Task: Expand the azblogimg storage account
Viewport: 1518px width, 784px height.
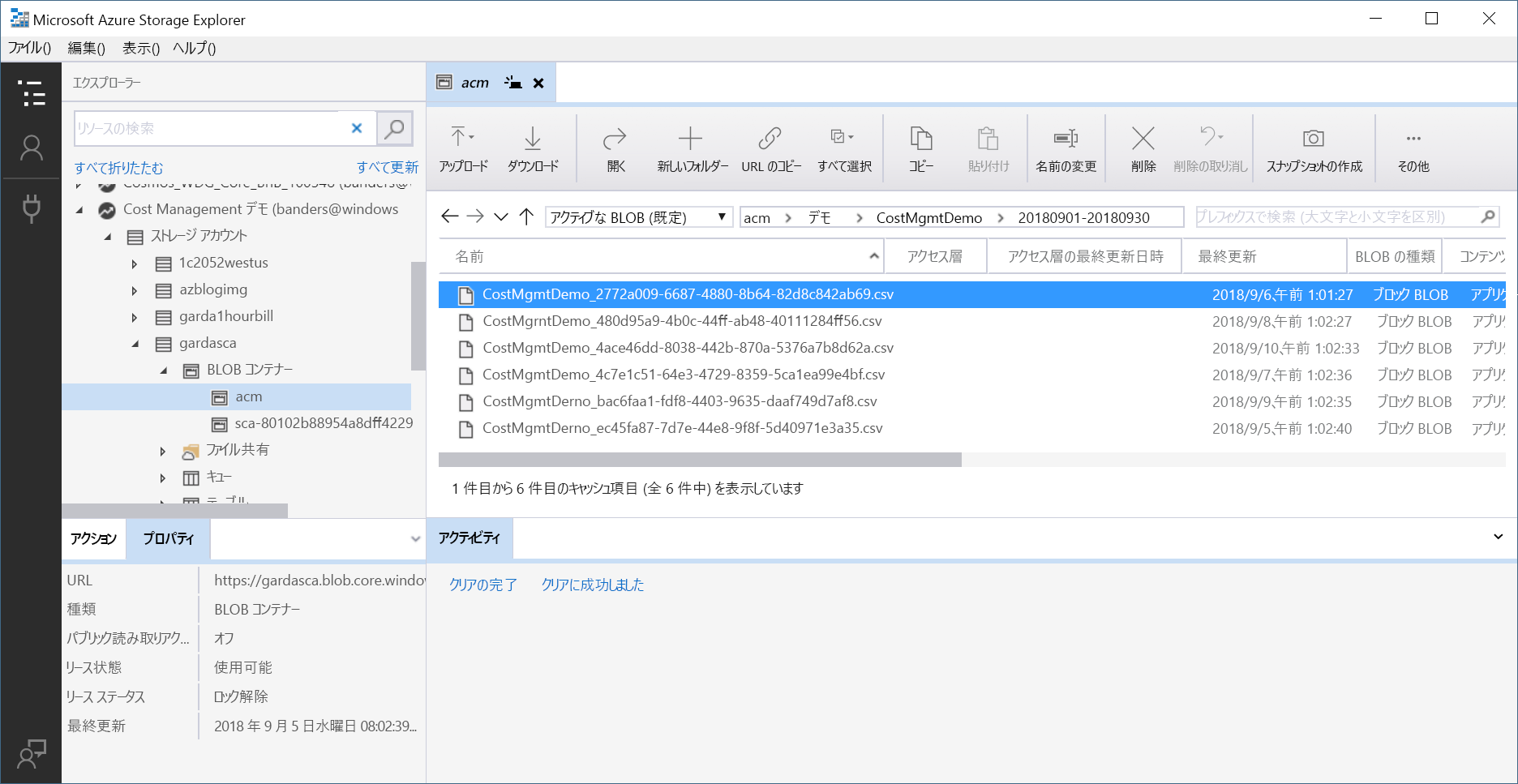Action: 135,290
